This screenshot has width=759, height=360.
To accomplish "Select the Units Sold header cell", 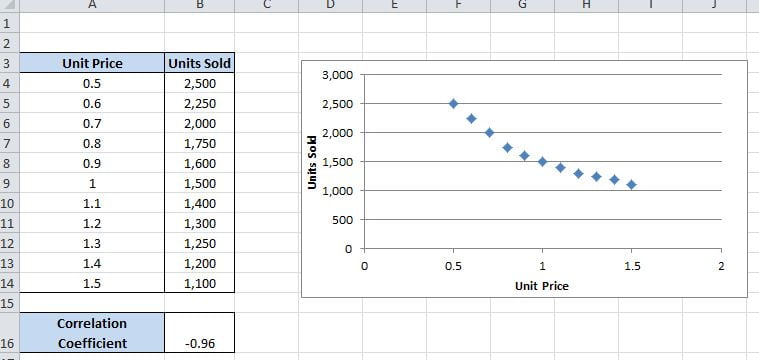I will [x=199, y=63].
